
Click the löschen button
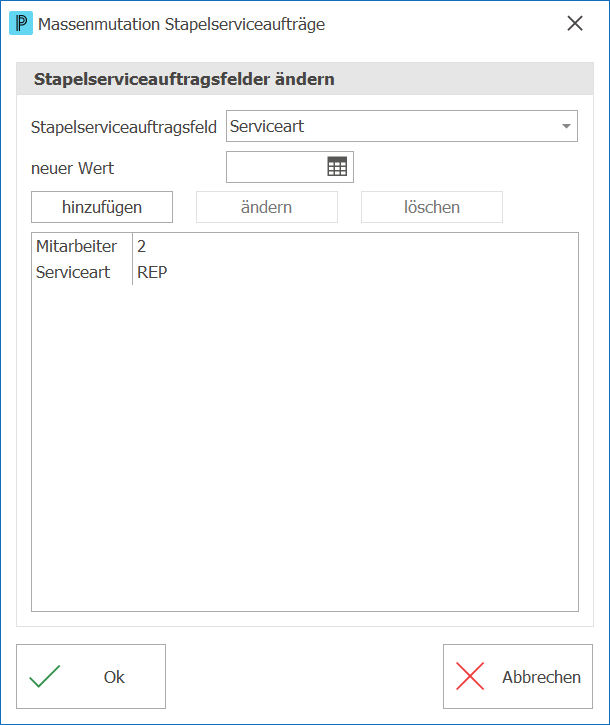tap(432, 207)
